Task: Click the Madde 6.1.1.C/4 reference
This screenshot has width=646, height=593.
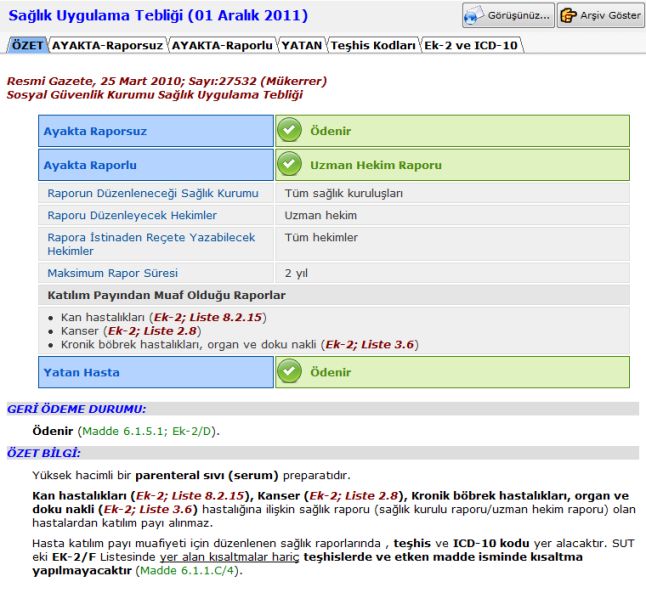Action: tap(190, 571)
